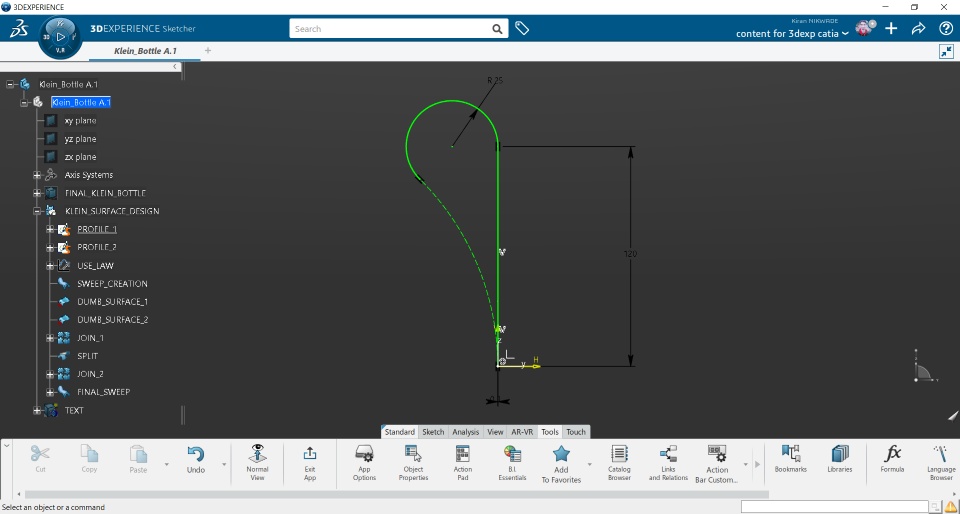This screenshot has height=514, width=960.
Task: Click the collapse-view icon top right
Action: (x=946, y=52)
